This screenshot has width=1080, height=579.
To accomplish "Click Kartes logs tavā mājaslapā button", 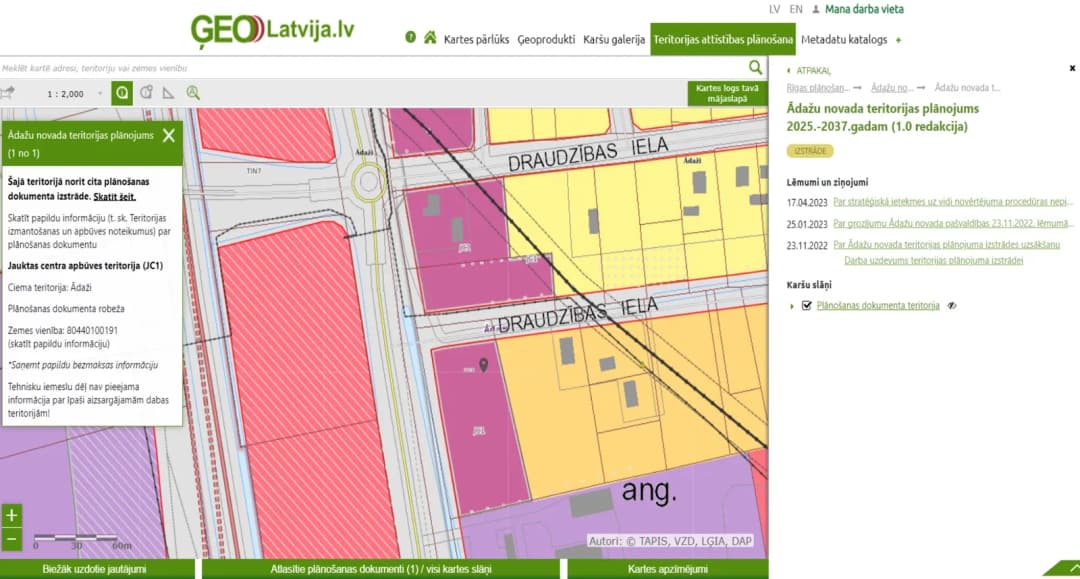I will (727, 94).
